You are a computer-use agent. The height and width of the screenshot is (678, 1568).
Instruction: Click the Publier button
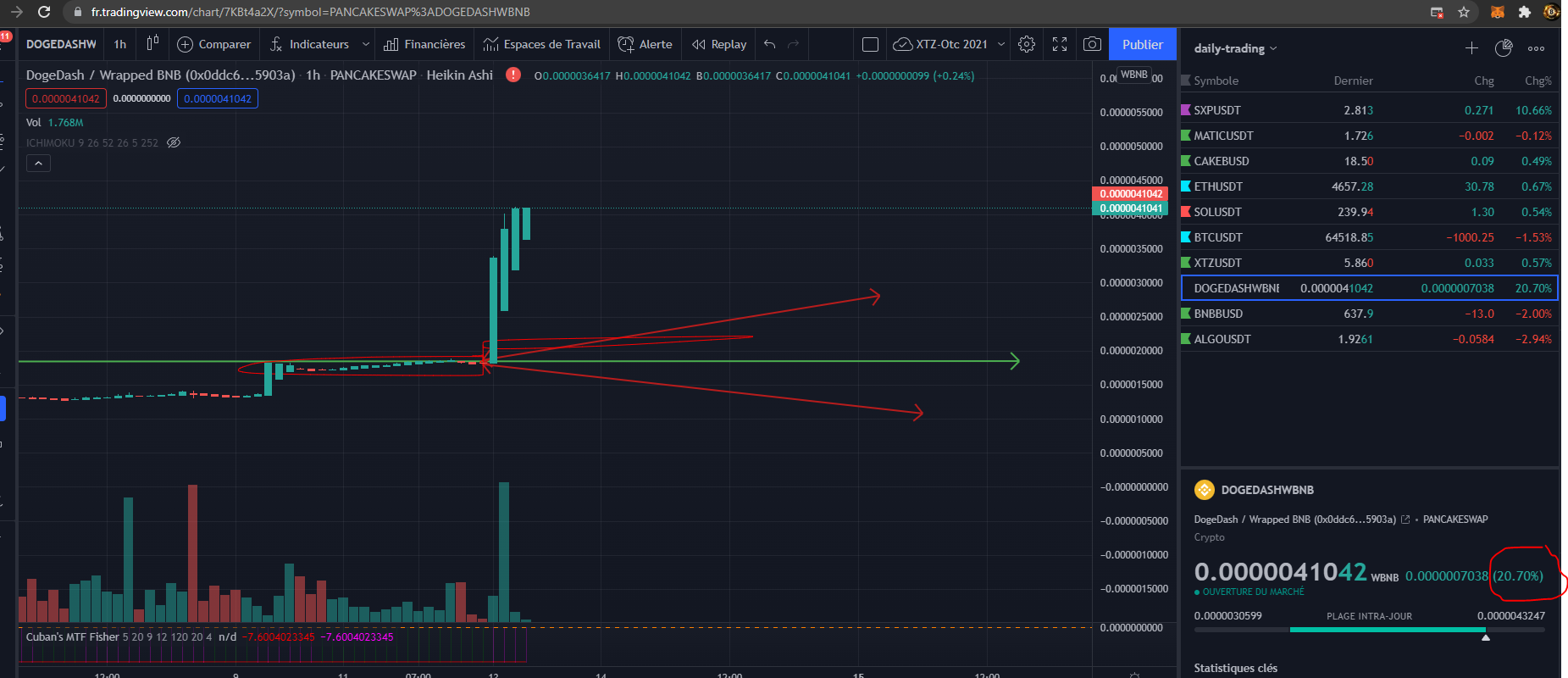(x=1143, y=44)
